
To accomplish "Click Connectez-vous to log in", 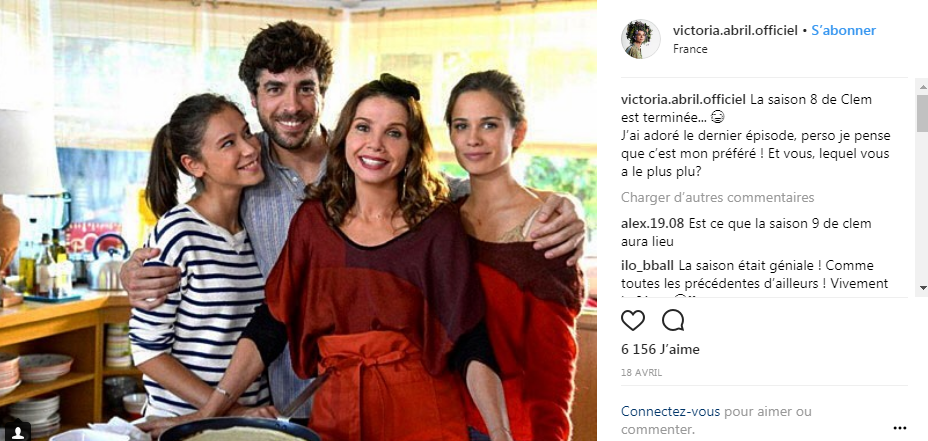I will [x=671, y=411].
